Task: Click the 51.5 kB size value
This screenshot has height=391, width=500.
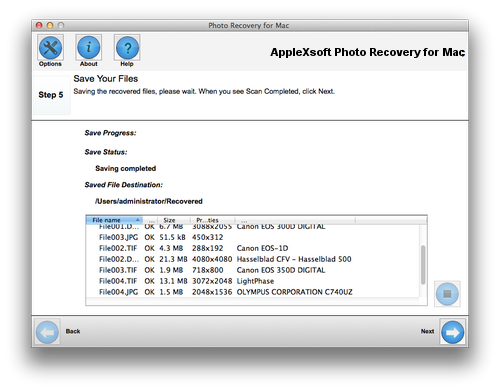Action: 172,237
